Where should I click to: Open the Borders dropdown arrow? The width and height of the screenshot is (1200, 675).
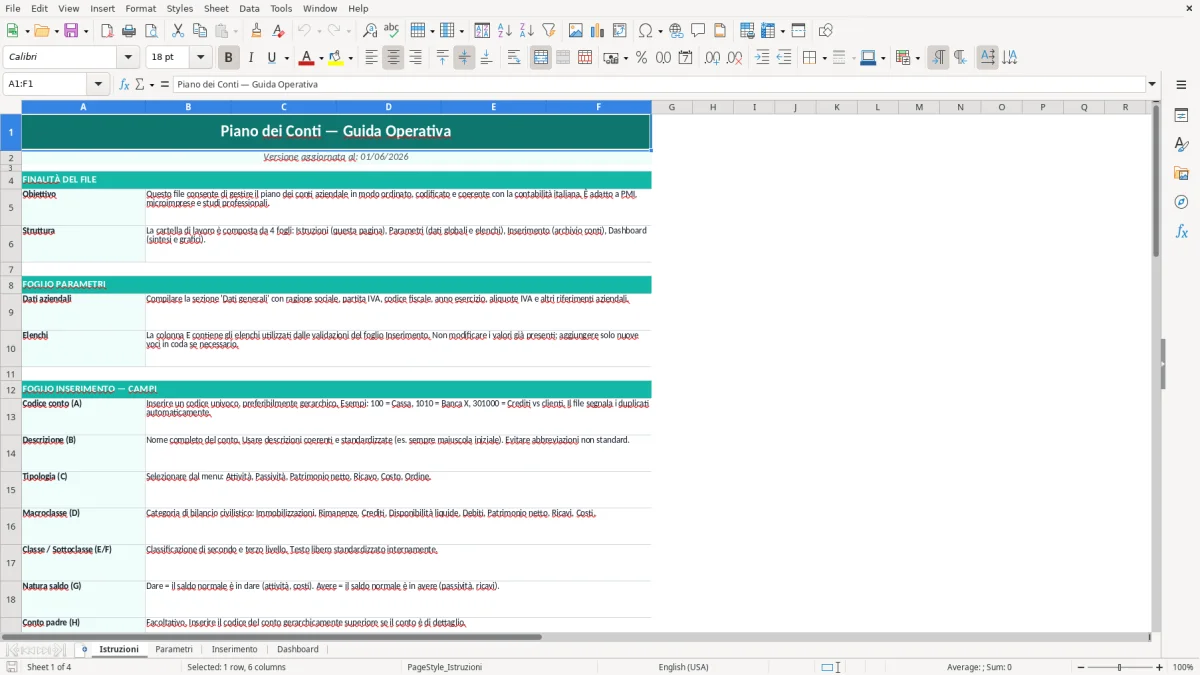pyautogui.click(x=824, y=58)
